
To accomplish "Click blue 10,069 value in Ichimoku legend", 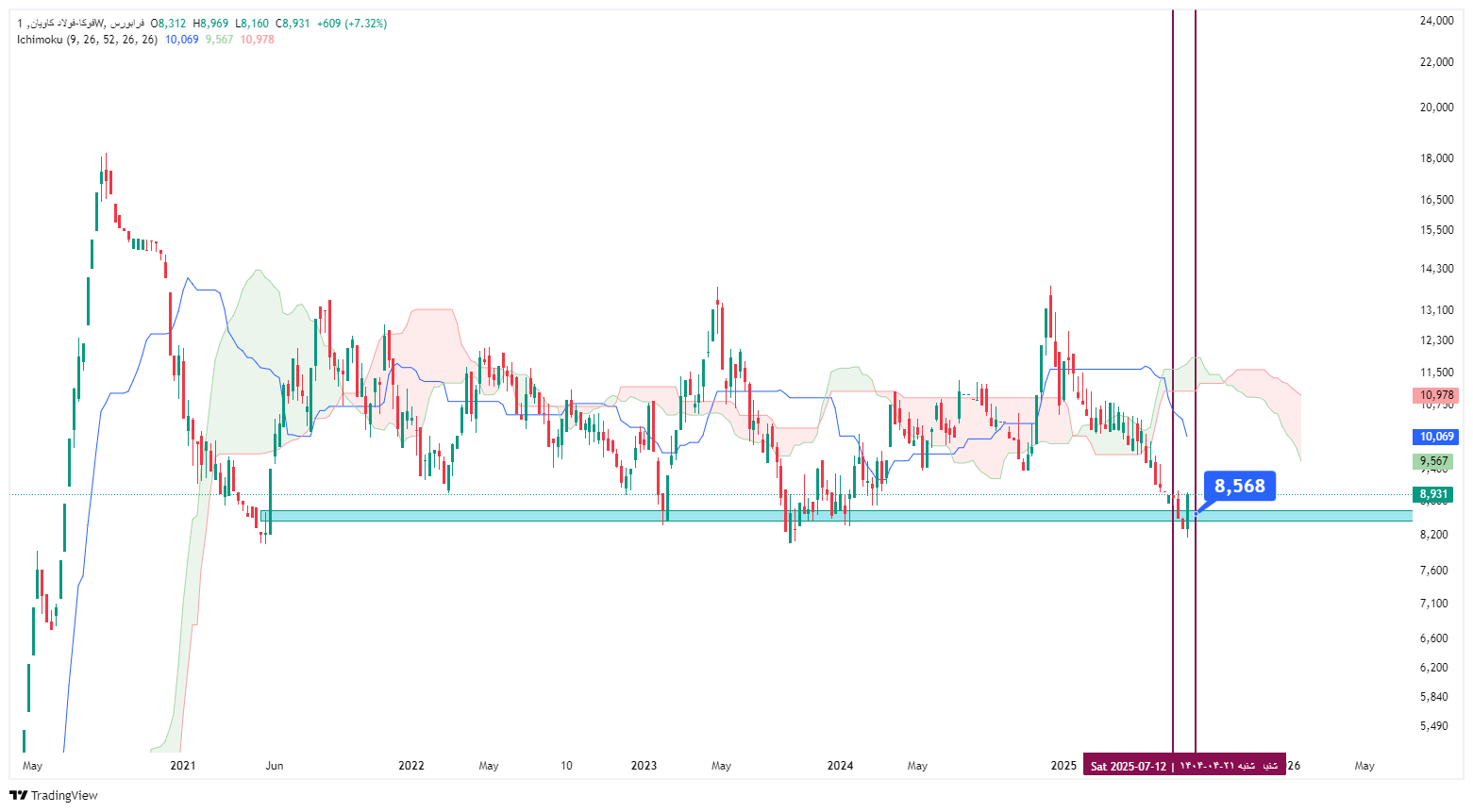I will point(181,40).
